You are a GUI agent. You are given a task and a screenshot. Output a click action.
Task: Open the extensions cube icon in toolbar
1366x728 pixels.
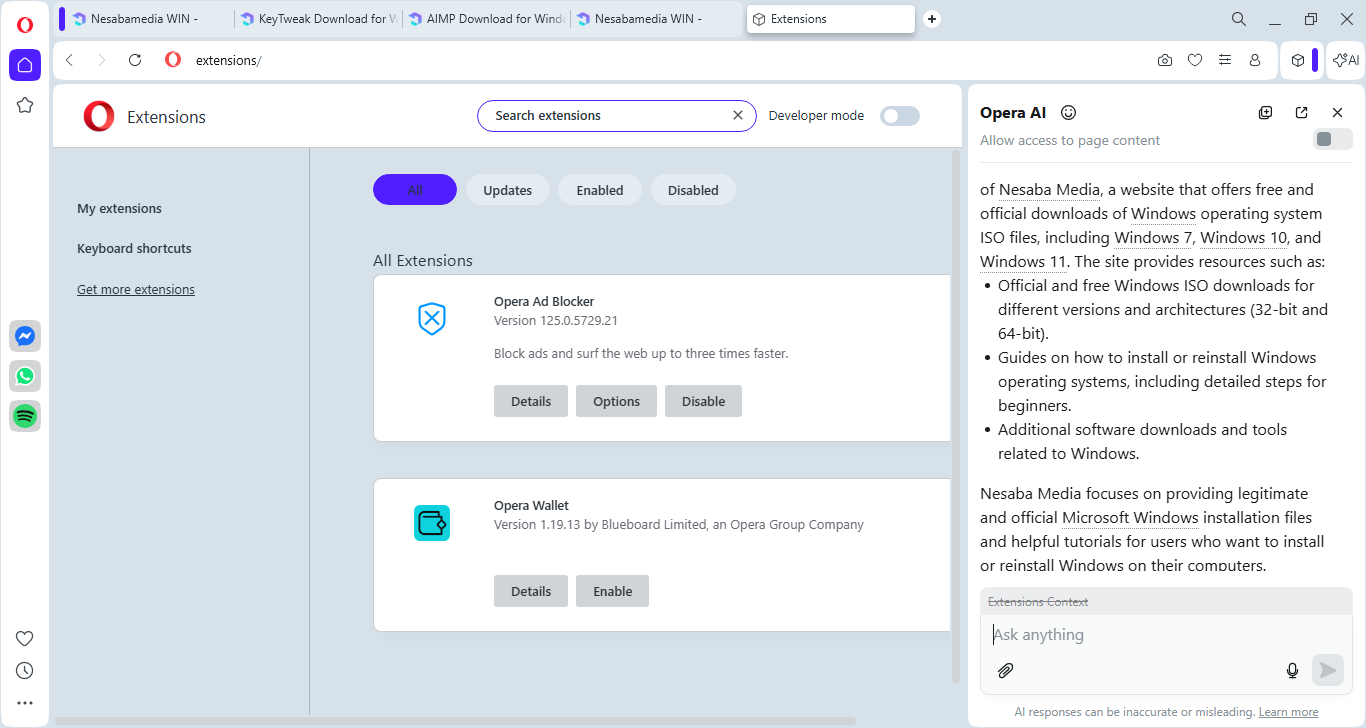point(1297,60)
